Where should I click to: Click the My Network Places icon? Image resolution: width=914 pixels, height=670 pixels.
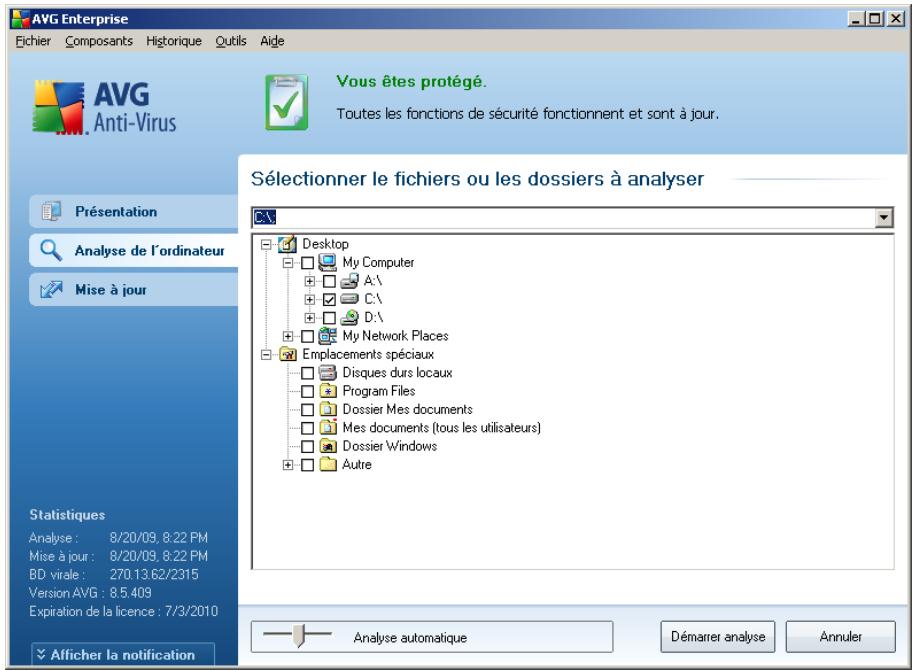pos(328,336)
